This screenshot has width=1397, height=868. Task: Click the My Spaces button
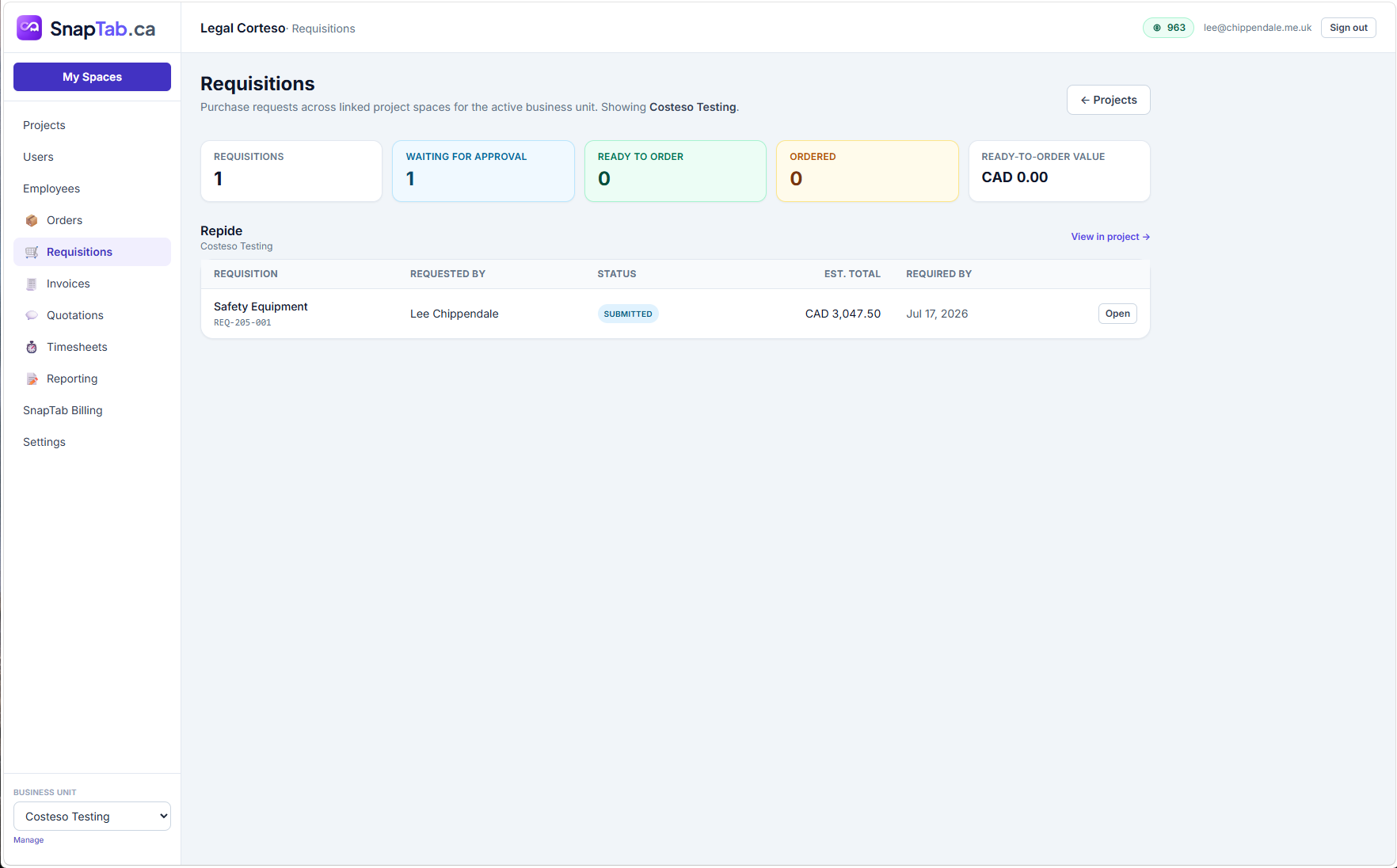(x=92, y=77)
